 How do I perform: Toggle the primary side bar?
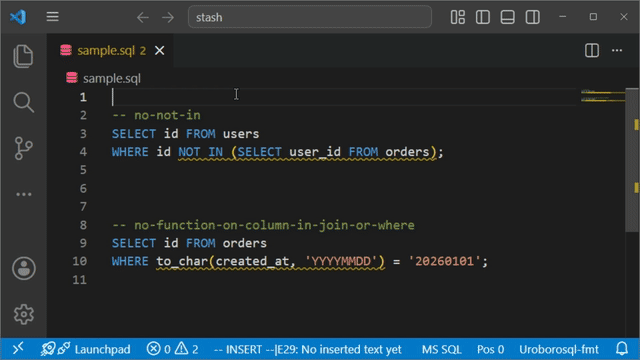(x=482, y=17)
